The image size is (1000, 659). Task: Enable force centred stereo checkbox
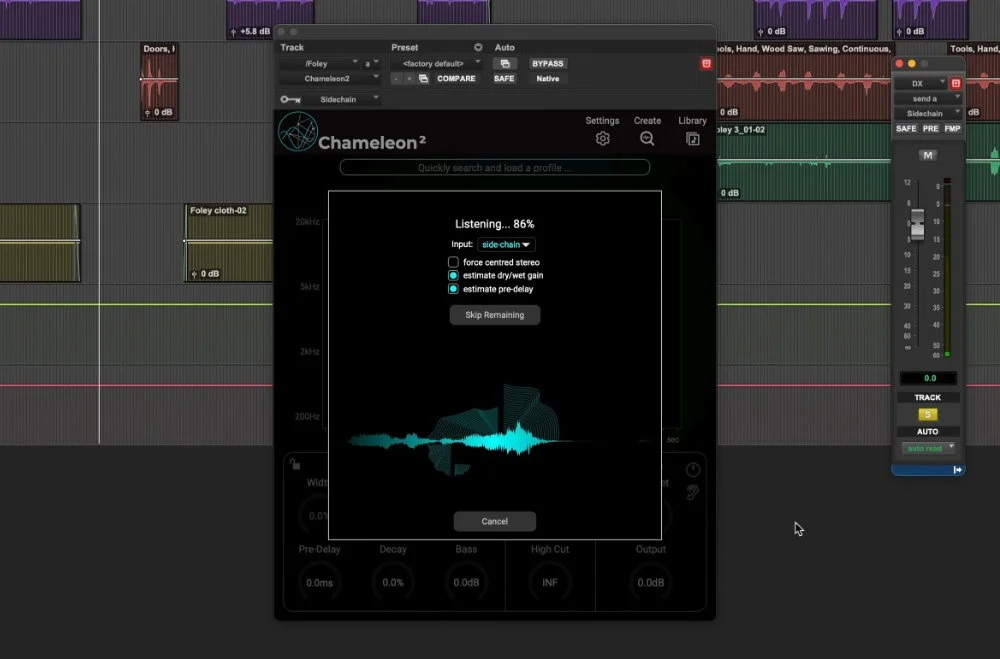coord(453,262)
